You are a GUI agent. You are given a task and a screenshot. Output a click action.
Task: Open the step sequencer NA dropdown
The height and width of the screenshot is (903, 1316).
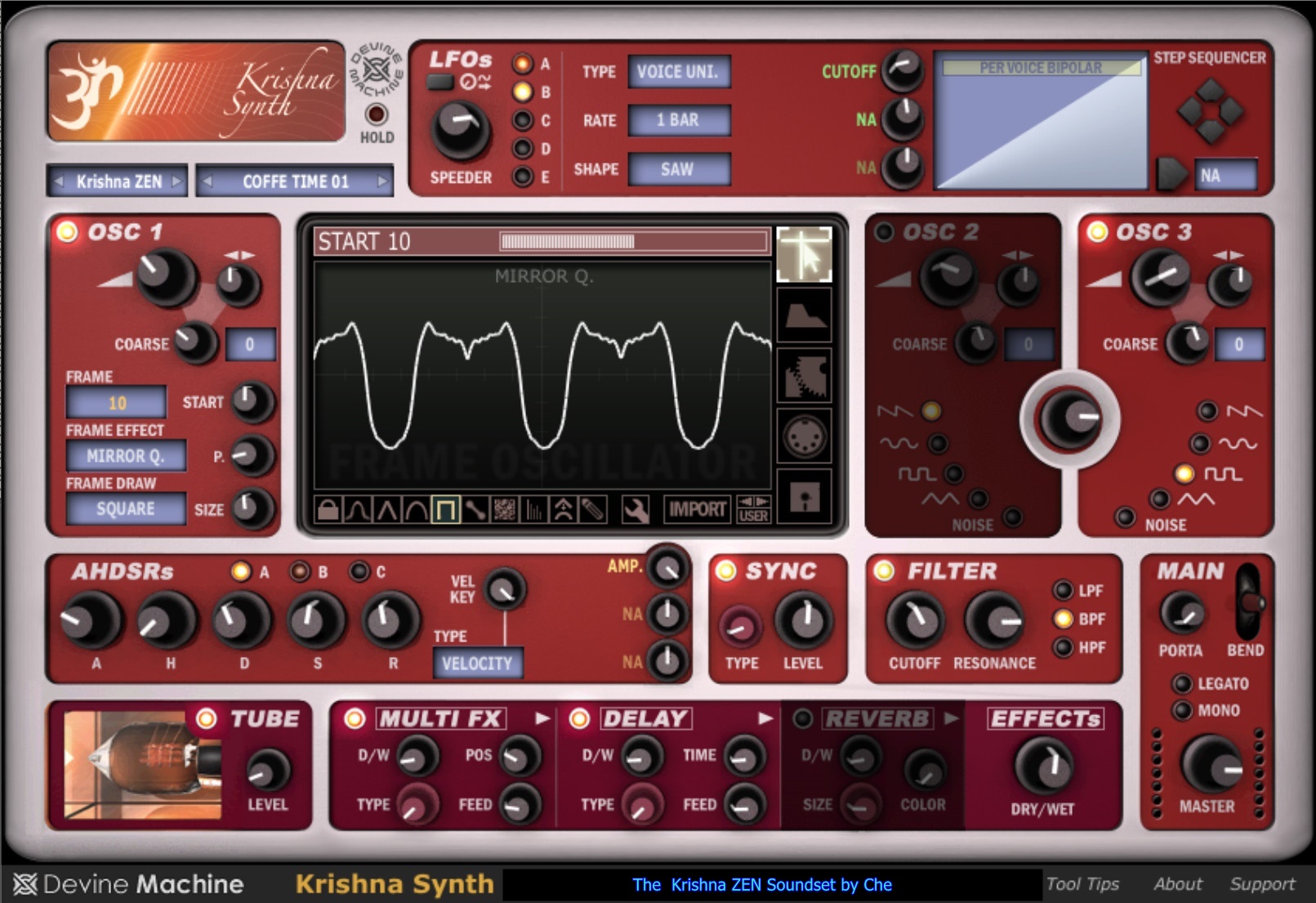coord(1225,175)
